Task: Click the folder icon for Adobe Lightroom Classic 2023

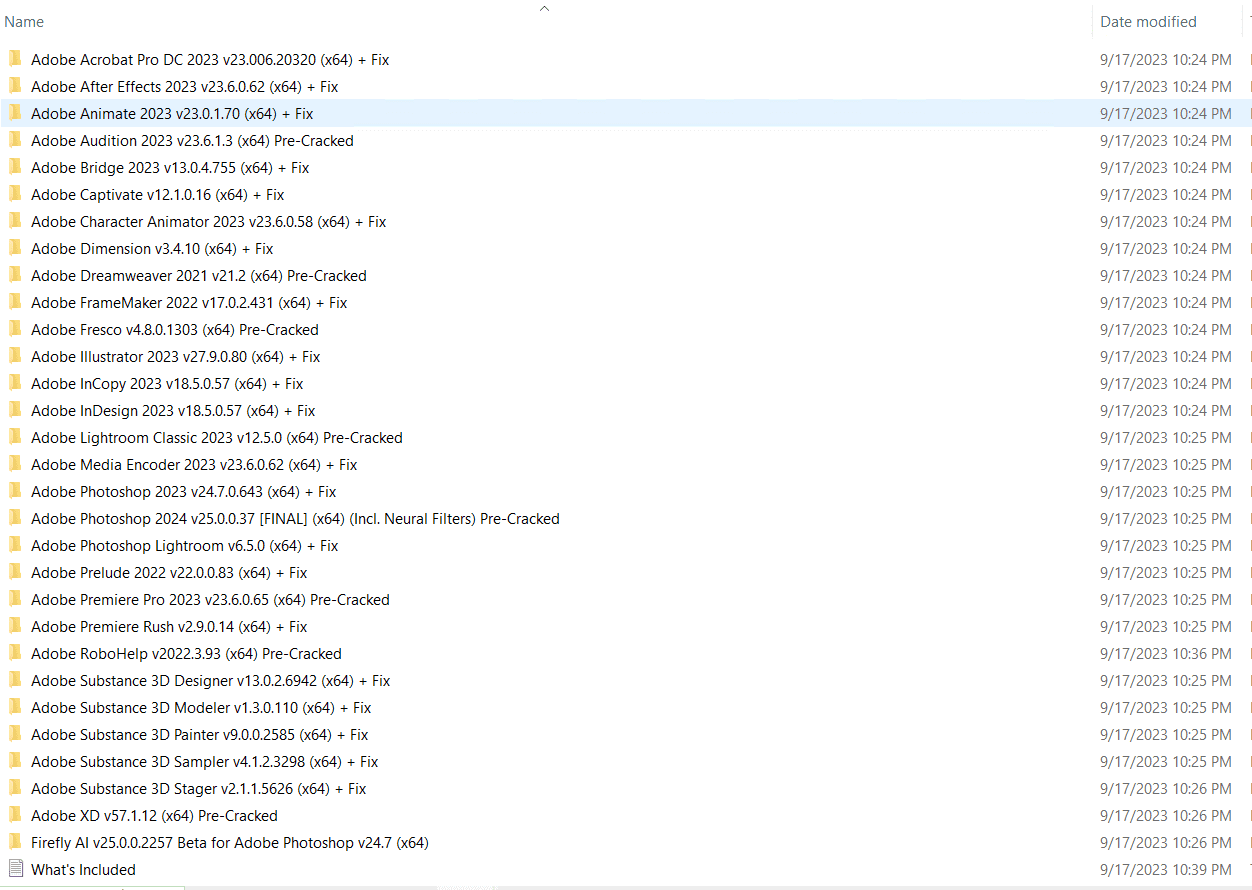Action: tap(15, 437)
